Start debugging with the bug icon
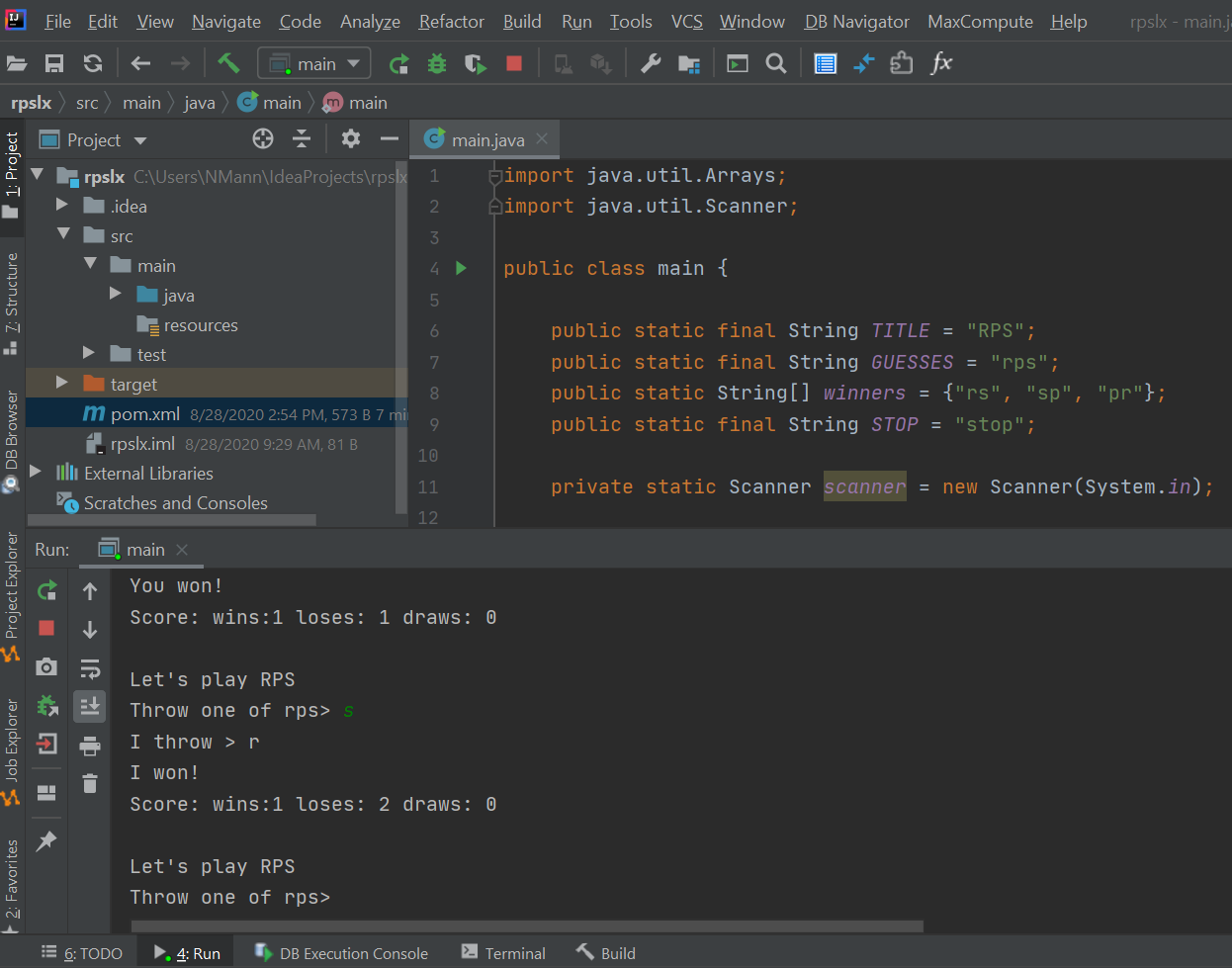Image resolution: width=1232 pixels, height=968 pixels. click(x=436, y=62)
